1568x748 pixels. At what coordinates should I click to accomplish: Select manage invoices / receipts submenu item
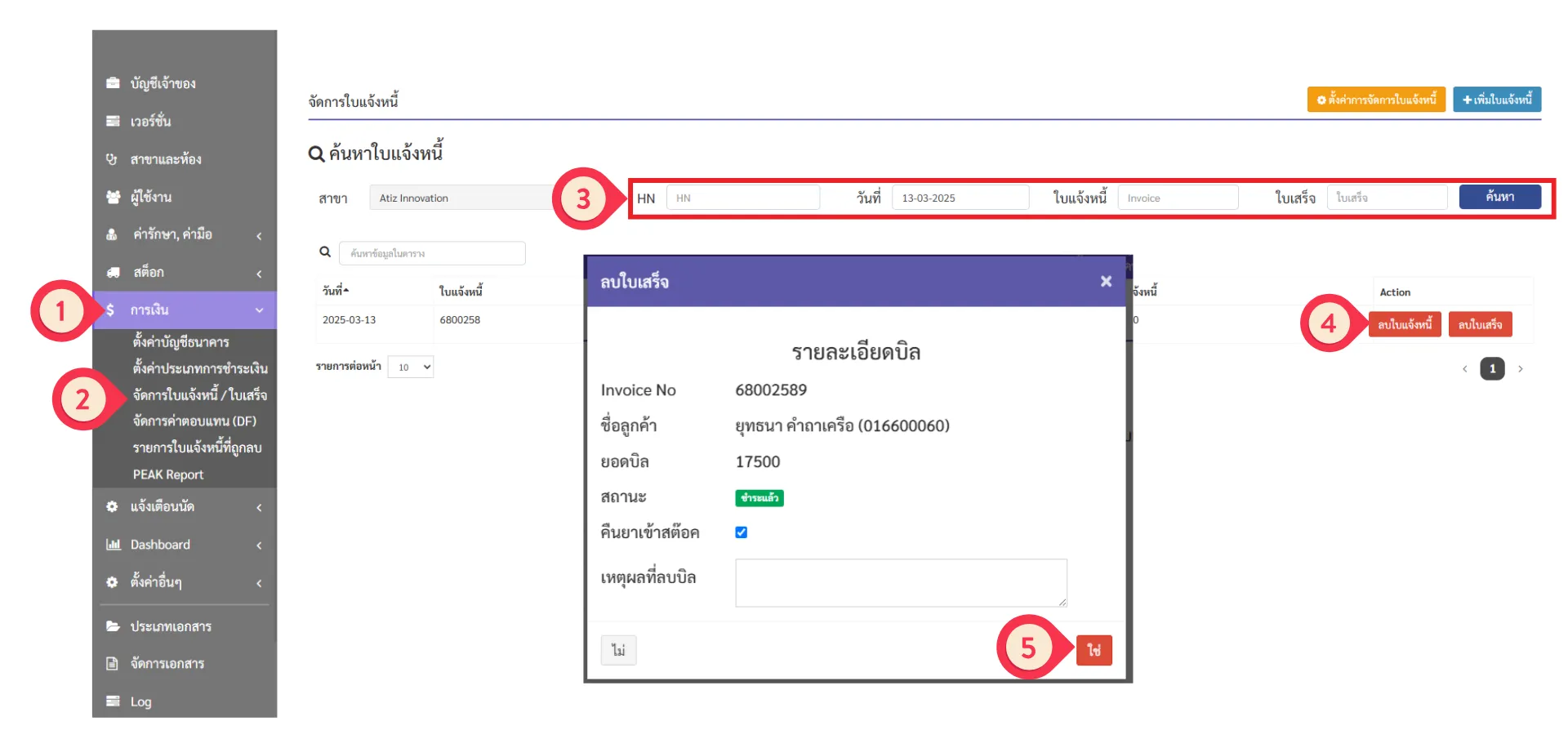(200, 395)
